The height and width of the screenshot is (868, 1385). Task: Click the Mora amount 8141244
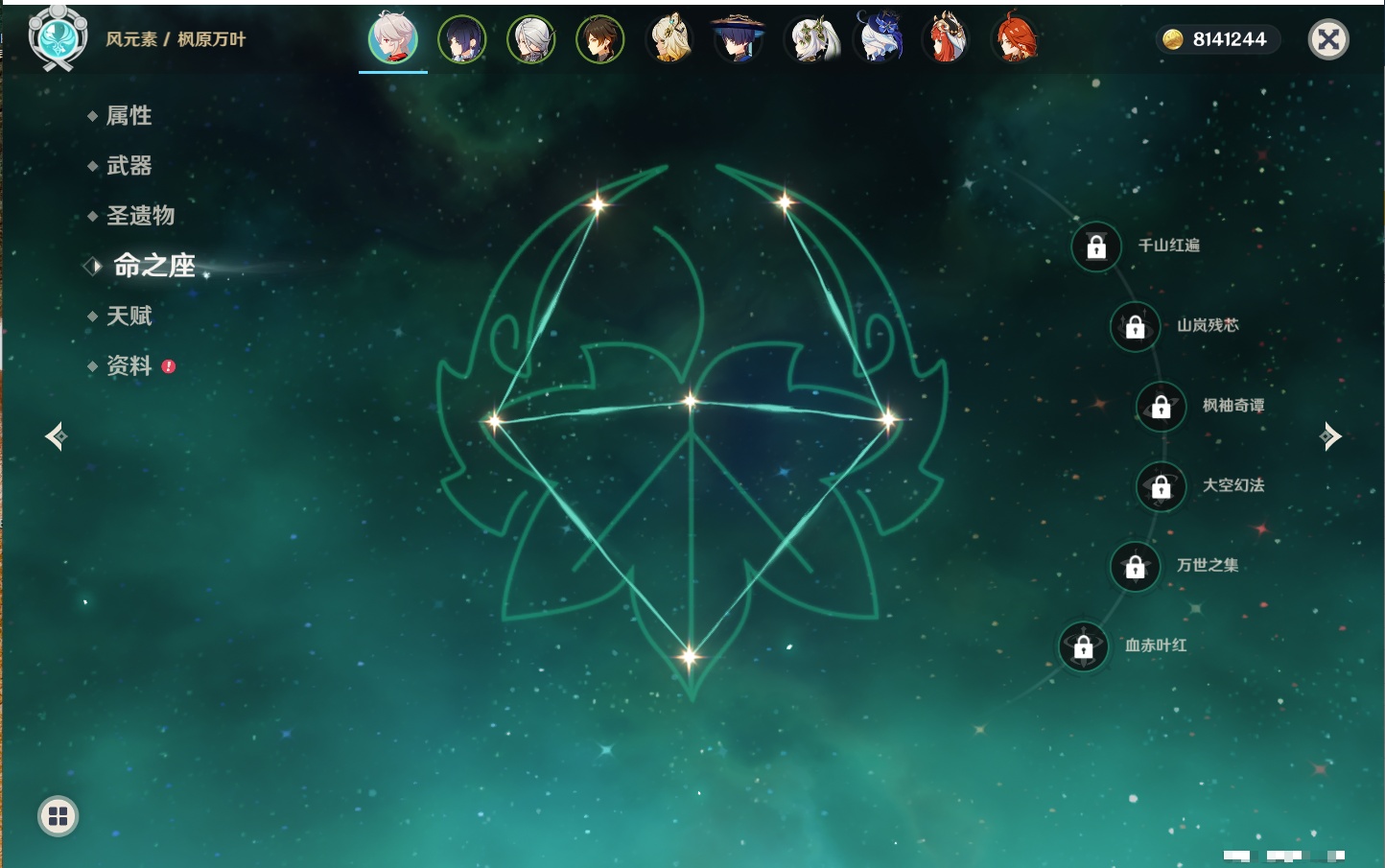[x=1230, y=39]
